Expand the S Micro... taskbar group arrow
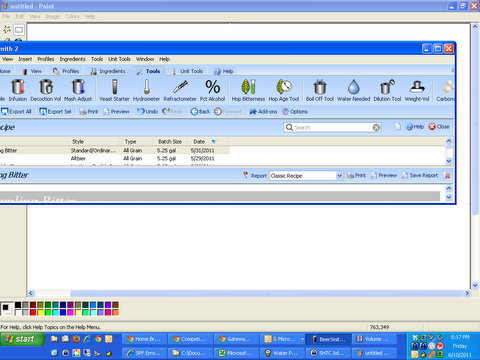This screenshot has height=360, width=480. pyautogui.click(x=302, y=339)
